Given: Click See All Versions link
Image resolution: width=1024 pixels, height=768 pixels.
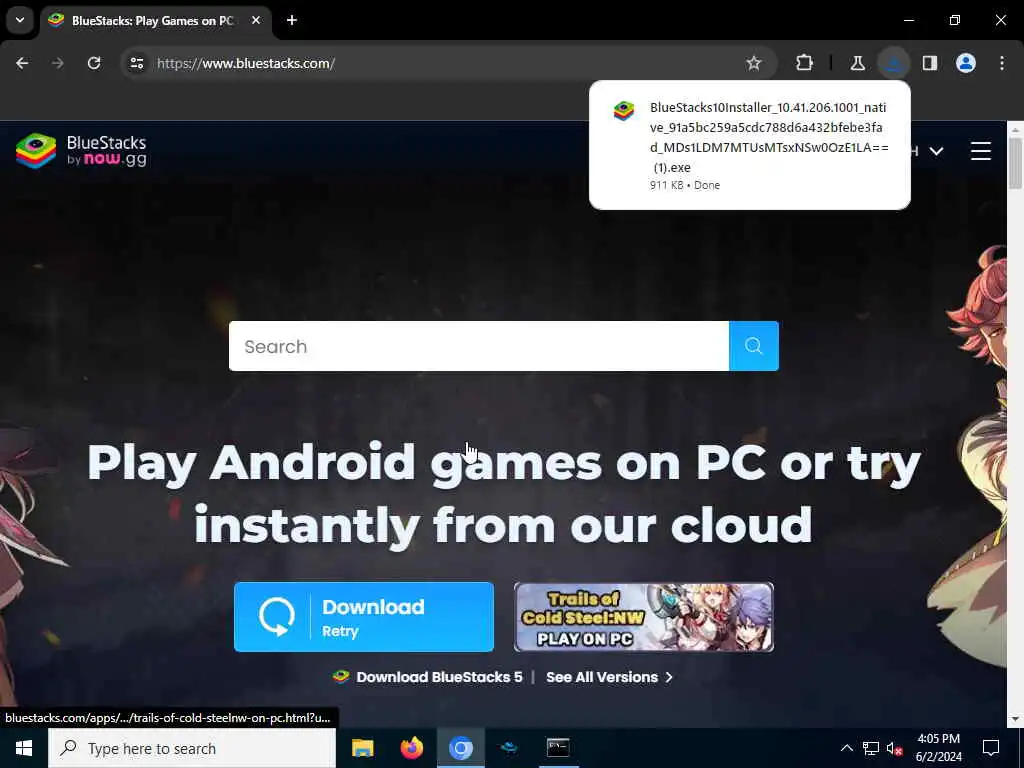Looking at the screenshot, I should tap(609, 677).
